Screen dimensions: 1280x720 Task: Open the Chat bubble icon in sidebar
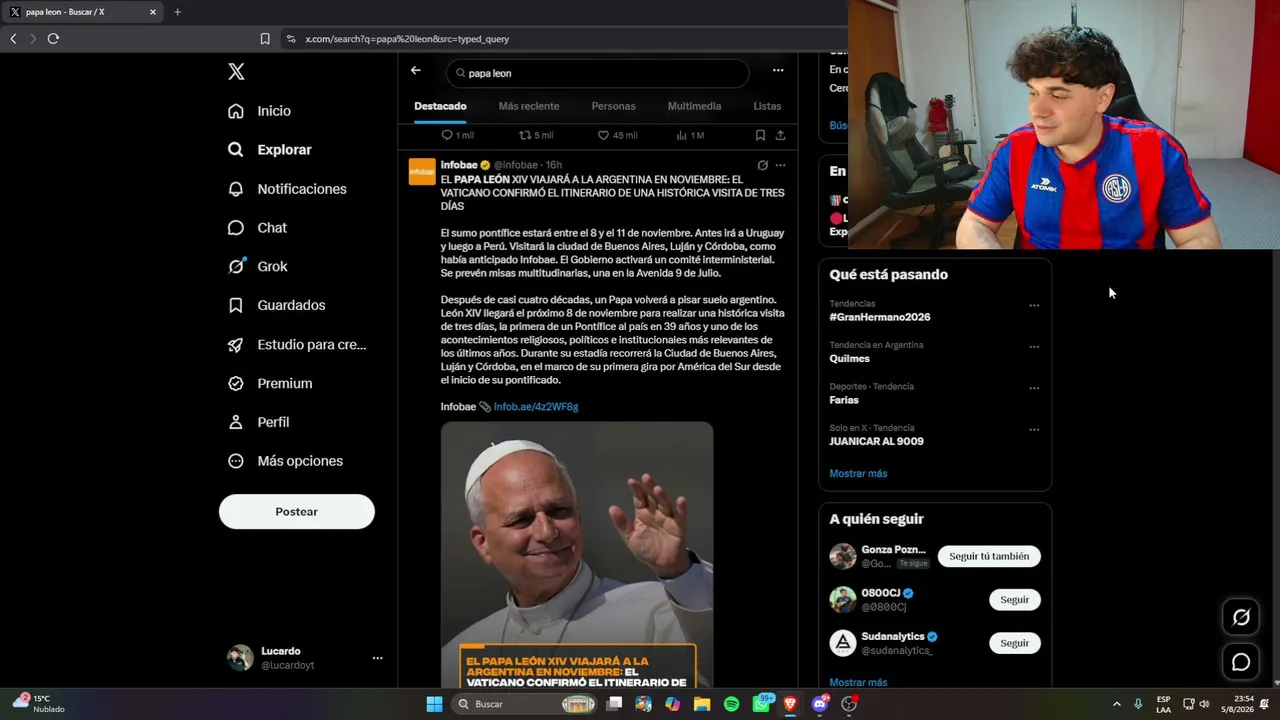[236, 228]
